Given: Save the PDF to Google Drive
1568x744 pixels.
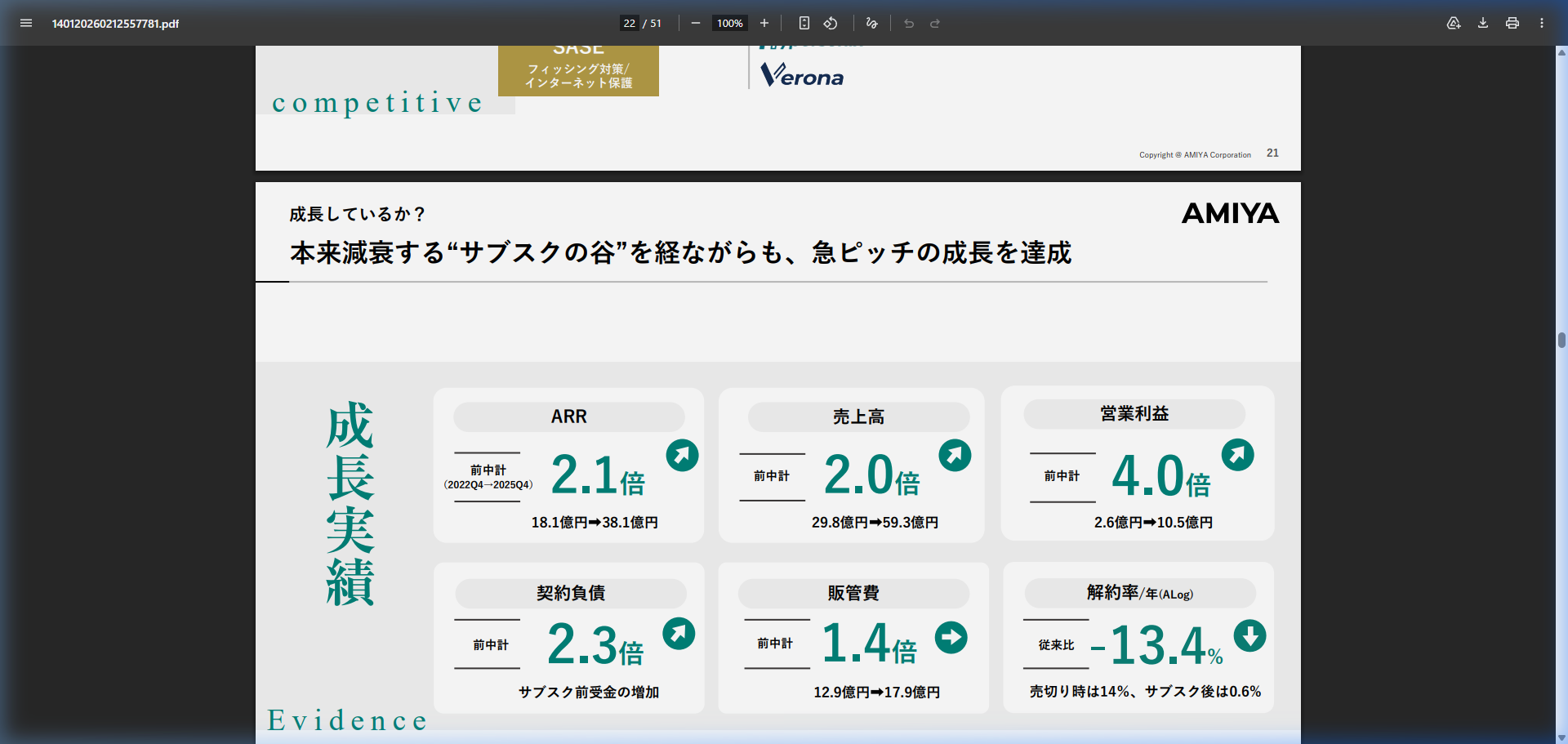Looking at the screenshot, I should pyautogui.click(x=1454, y=23).
